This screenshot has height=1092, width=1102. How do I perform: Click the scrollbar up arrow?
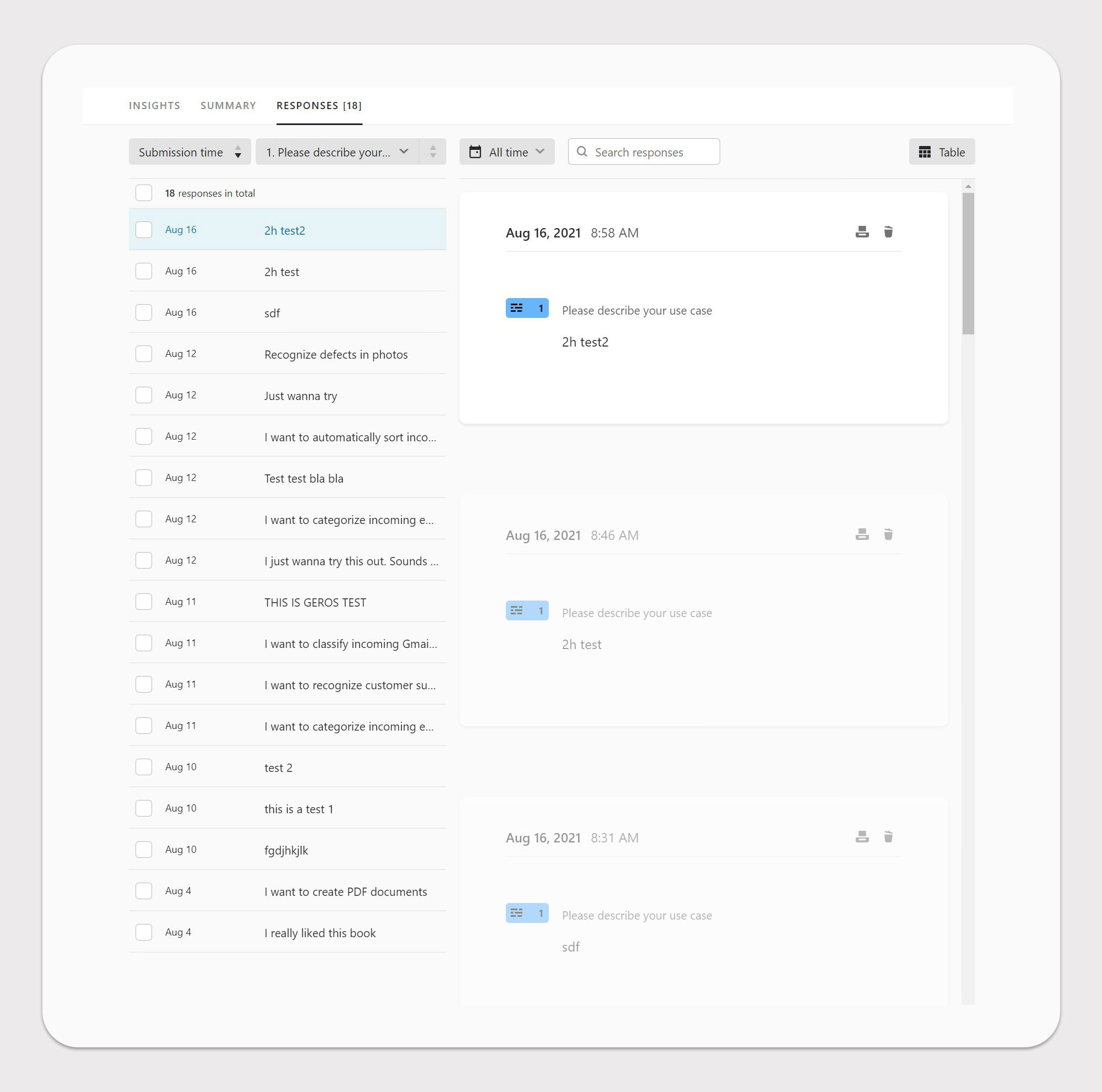pyautogui.click(x=968, y=186)
